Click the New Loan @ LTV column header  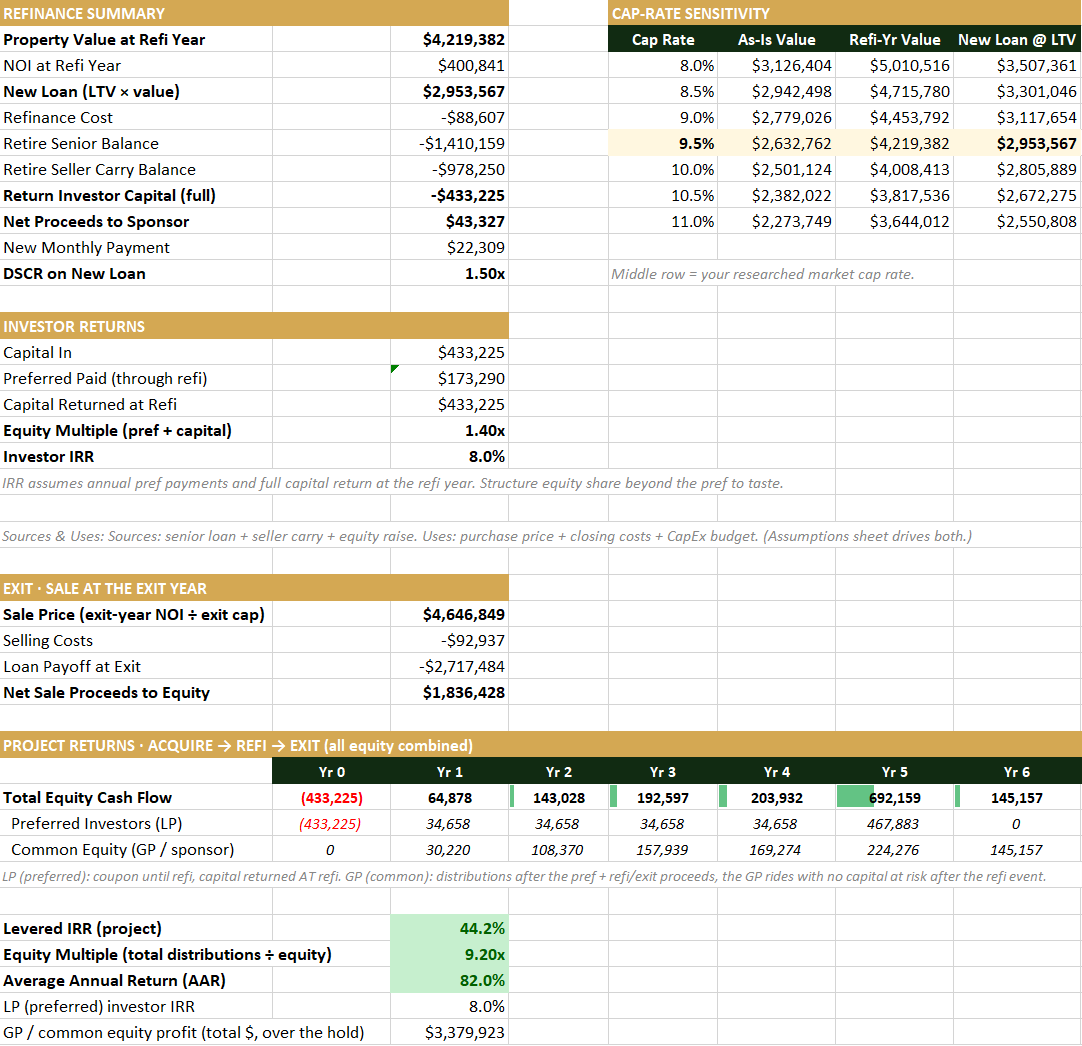point(1017,39)
